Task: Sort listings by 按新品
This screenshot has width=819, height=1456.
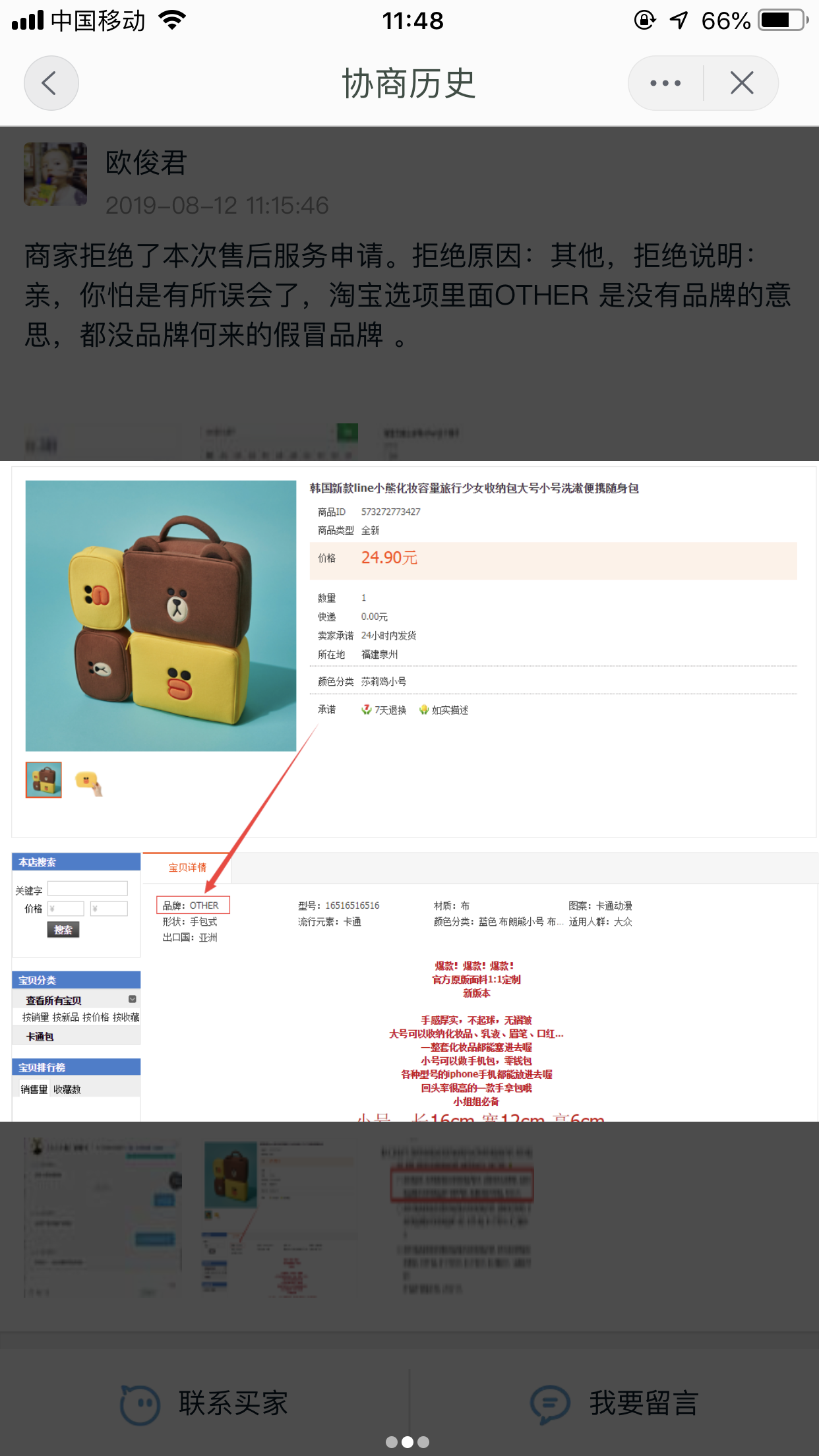Action: (x=66, y=1017)
